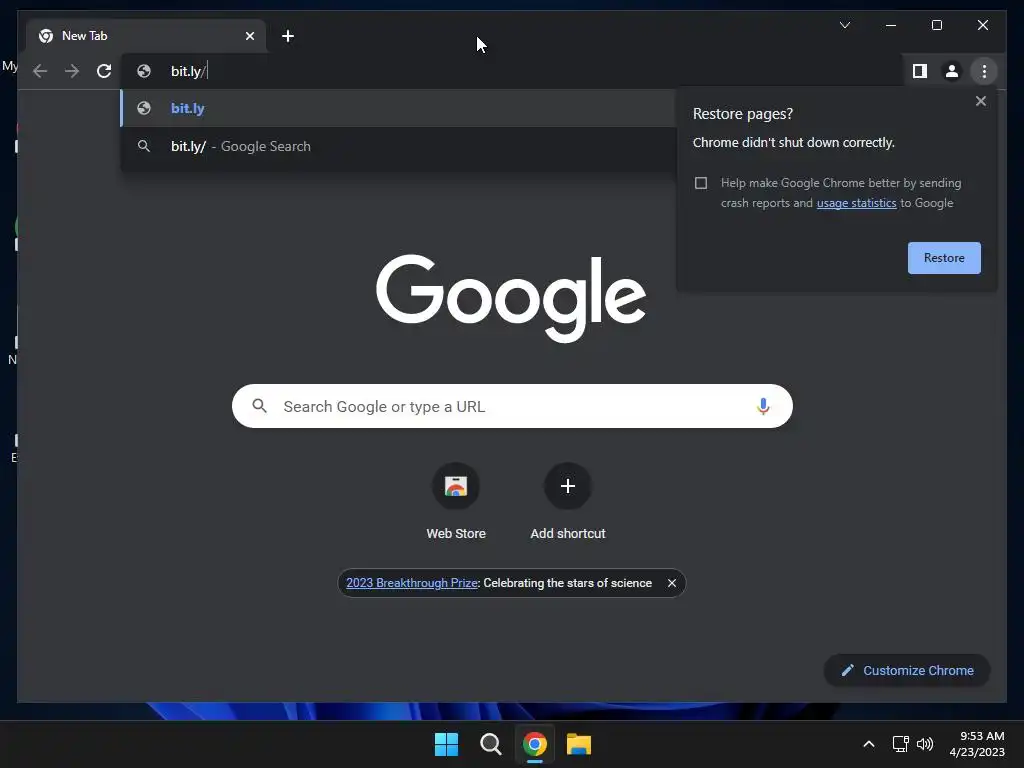Open the profile avatar icon

952,71
